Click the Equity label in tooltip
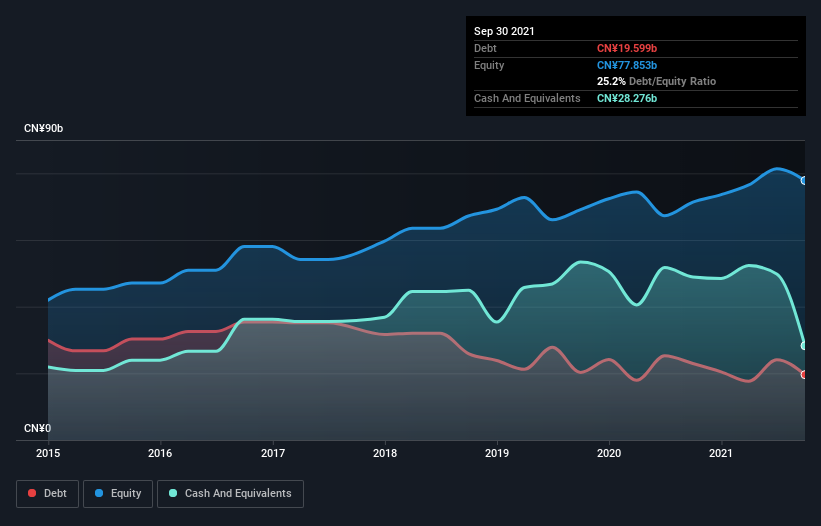The height and width of the screenshot is (526, 821). coord(489,65)
